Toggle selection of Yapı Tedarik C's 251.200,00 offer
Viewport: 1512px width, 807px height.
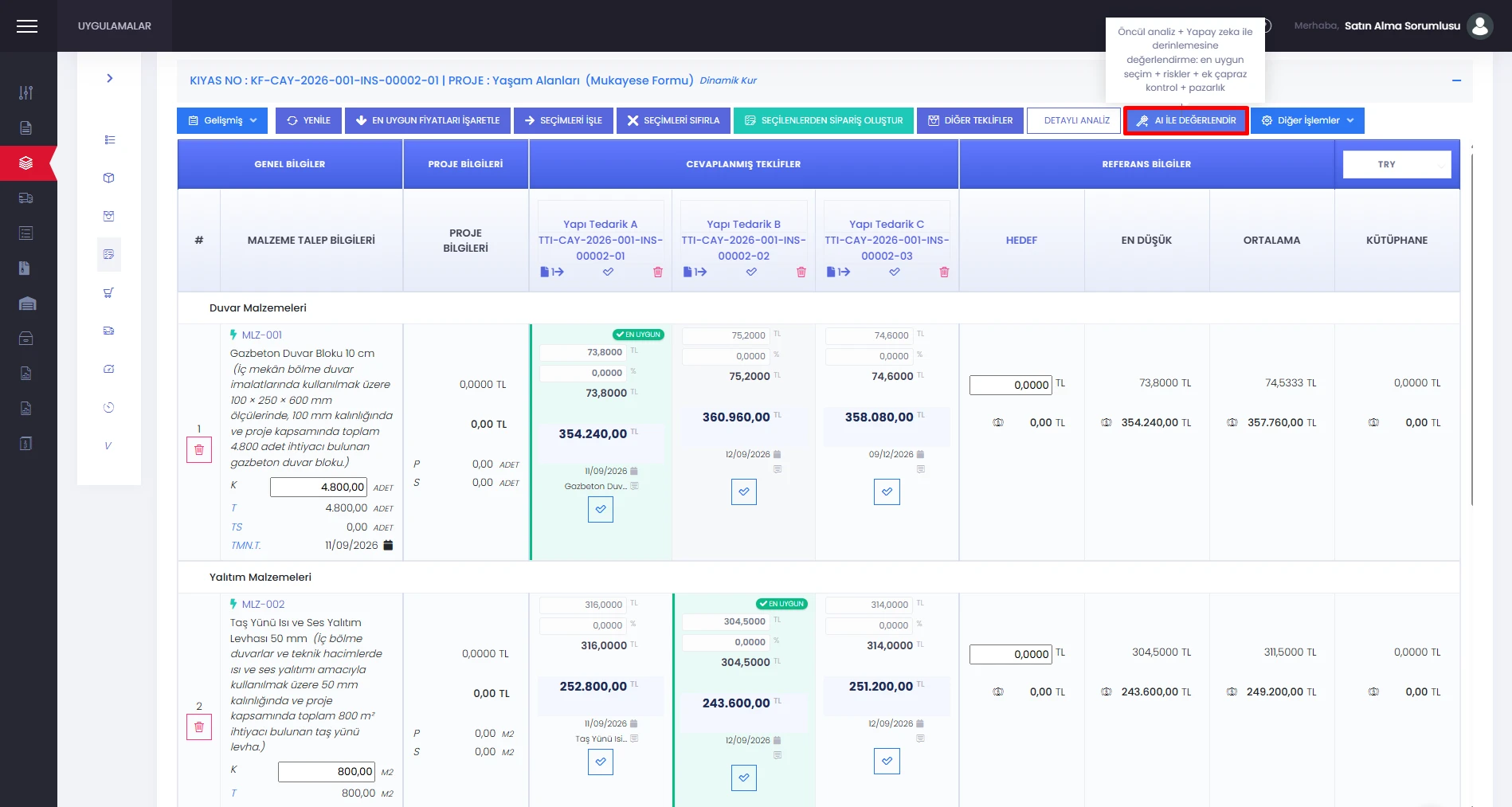point(887,762)
